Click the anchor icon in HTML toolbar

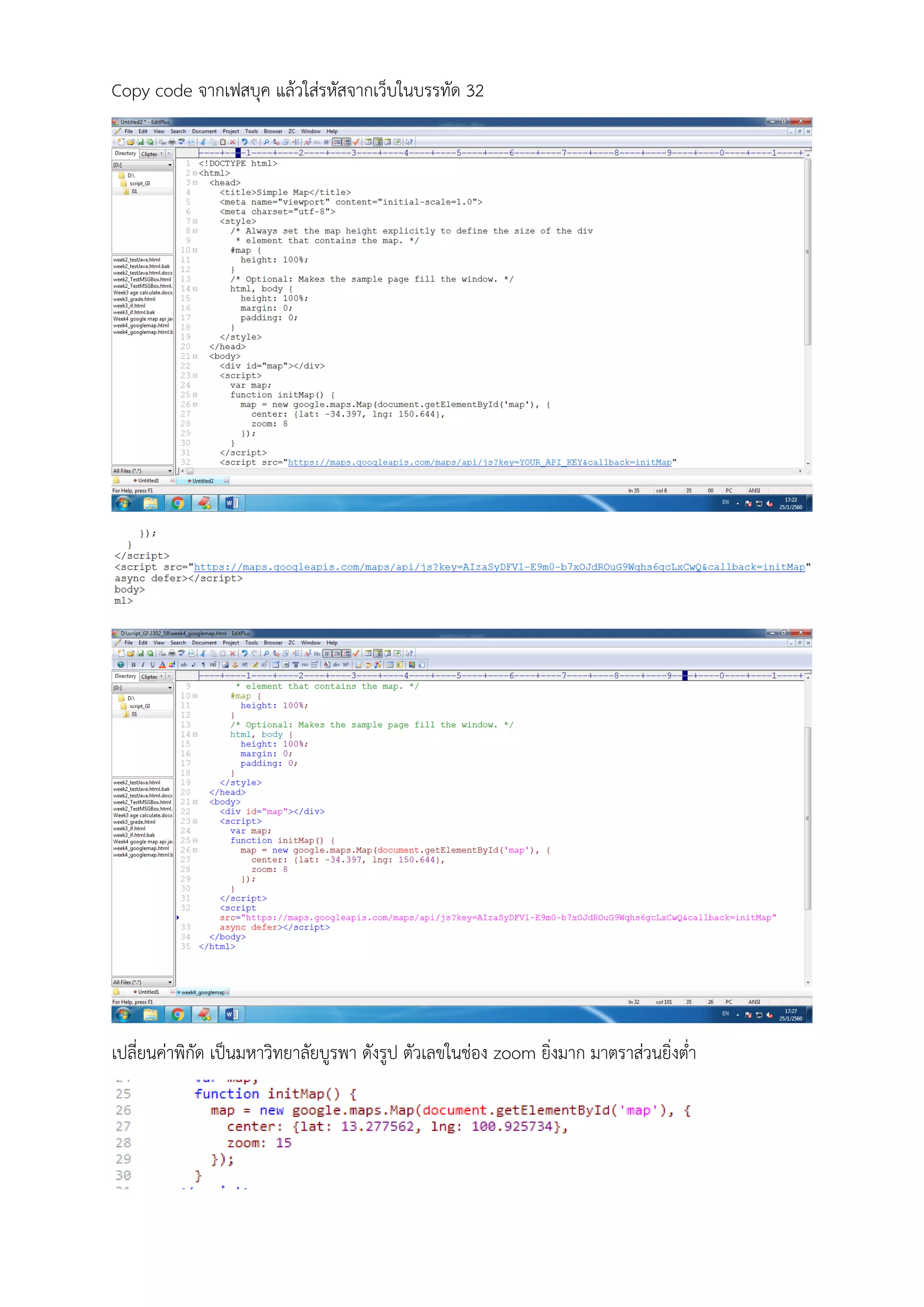(x=235, y=665)
